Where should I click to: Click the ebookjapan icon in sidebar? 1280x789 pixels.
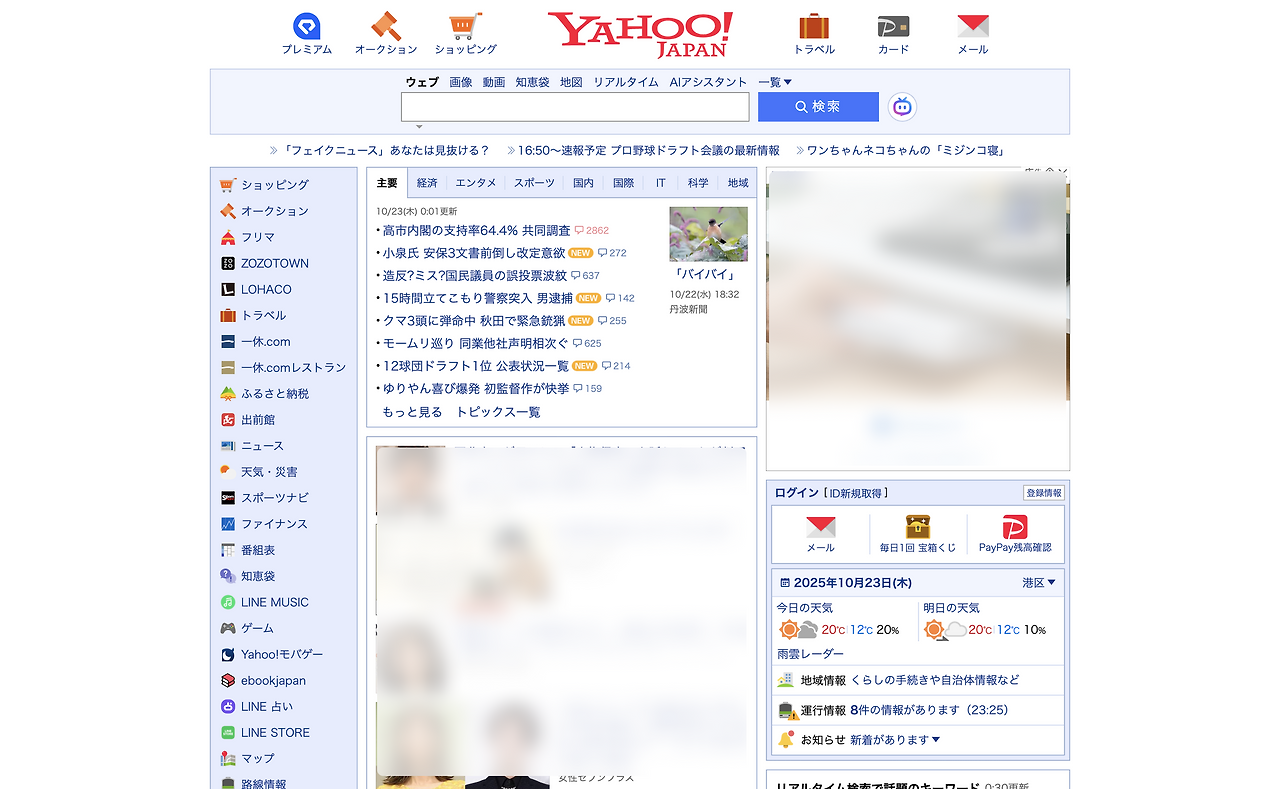(228, 680)
